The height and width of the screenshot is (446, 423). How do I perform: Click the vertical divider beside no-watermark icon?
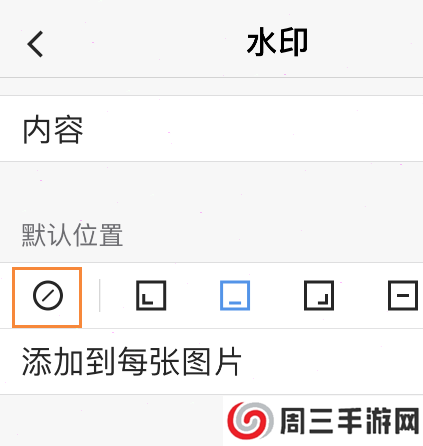coord(99,296)
